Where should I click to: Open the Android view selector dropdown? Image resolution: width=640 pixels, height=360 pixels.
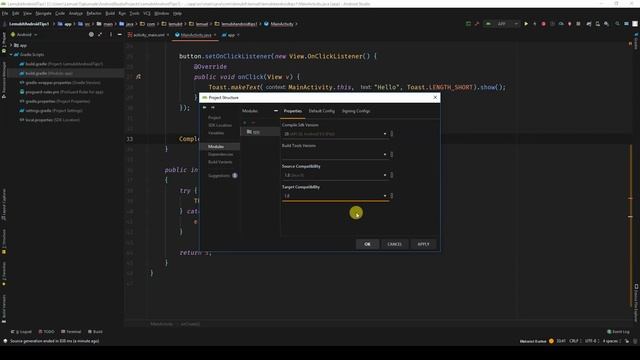pyautogui.click(x=24, y=35)
